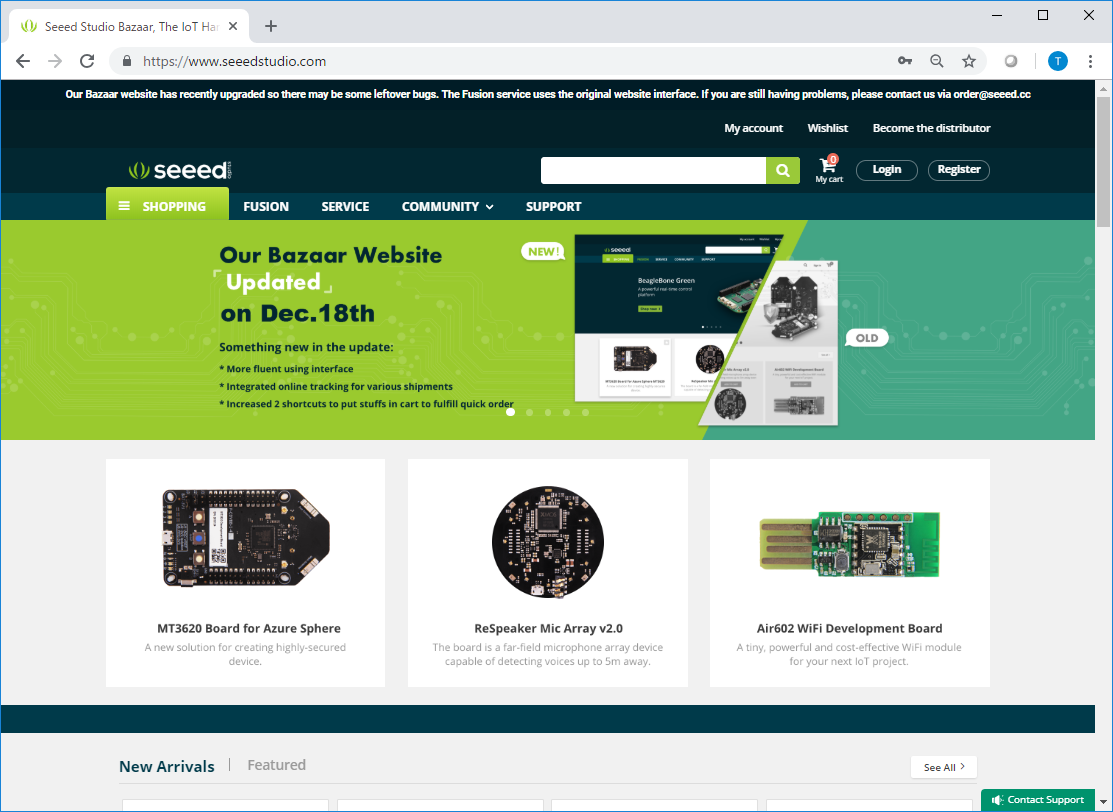The width and height of the screenshot is (1113, 812).
Task: Click the browser forward arrow
Action: click(55, 61)
